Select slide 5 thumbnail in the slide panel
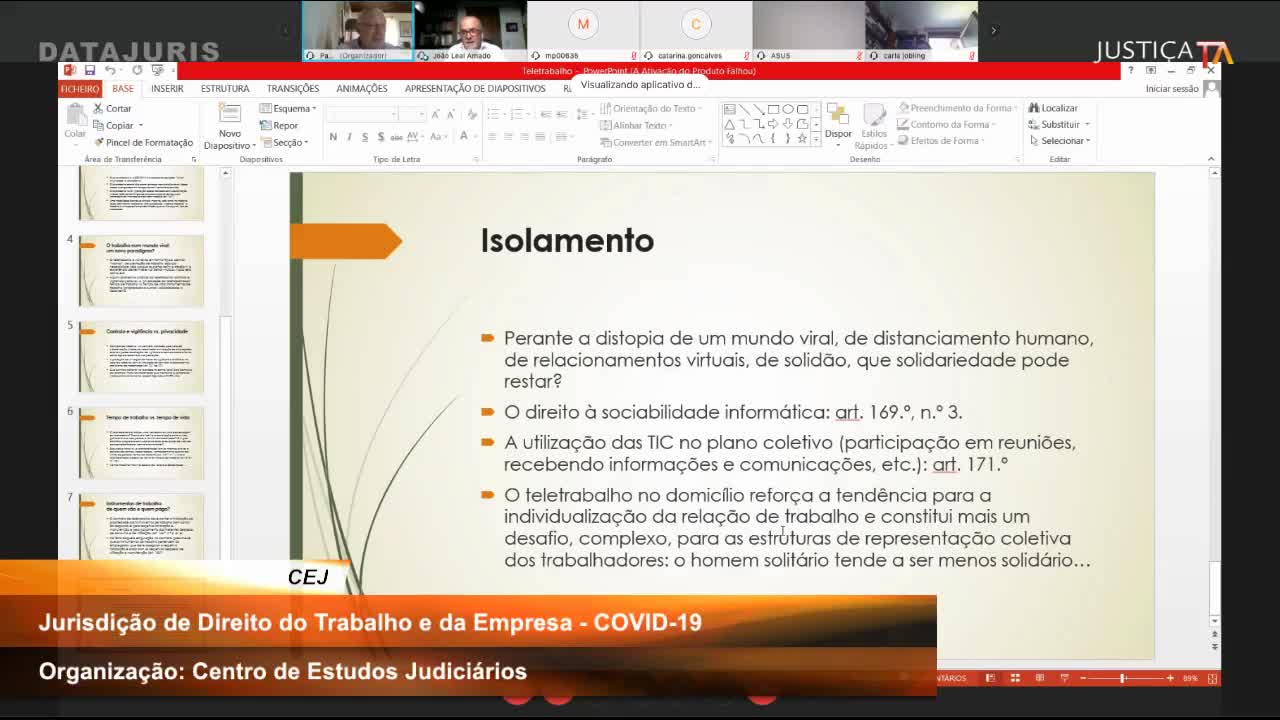 coord(140,355)
